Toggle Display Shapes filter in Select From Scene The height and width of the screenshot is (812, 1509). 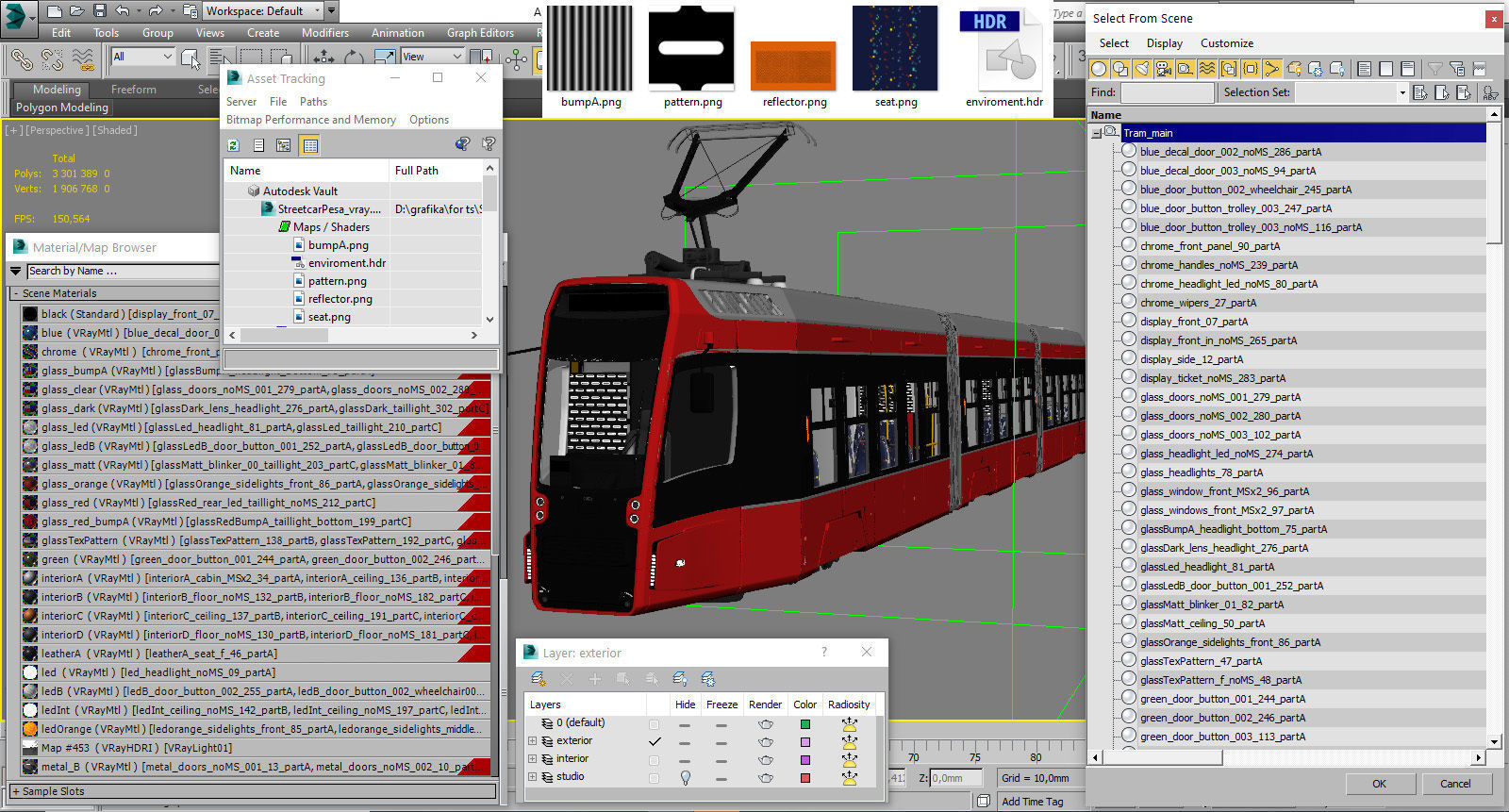coord(1120,69)
